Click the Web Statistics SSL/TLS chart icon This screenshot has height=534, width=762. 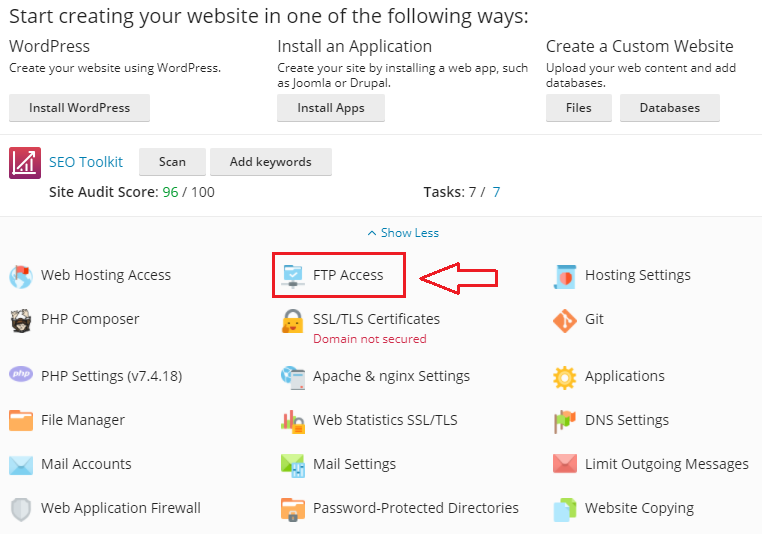(293, 421)
